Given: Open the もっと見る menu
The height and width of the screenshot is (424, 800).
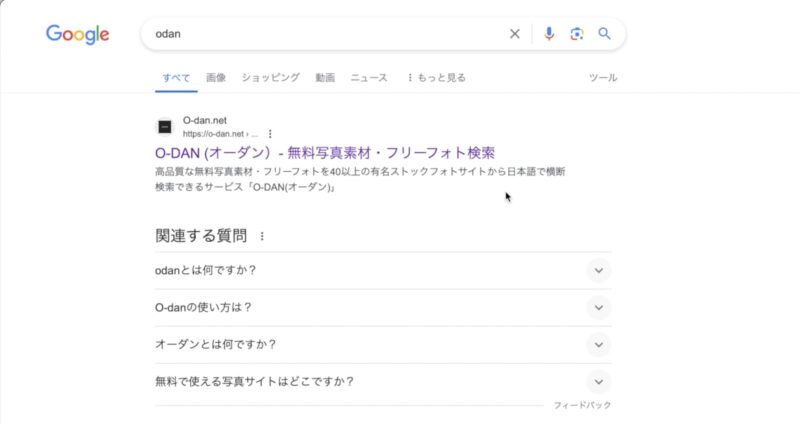Looking at the screenshot, I should point(437,78).
